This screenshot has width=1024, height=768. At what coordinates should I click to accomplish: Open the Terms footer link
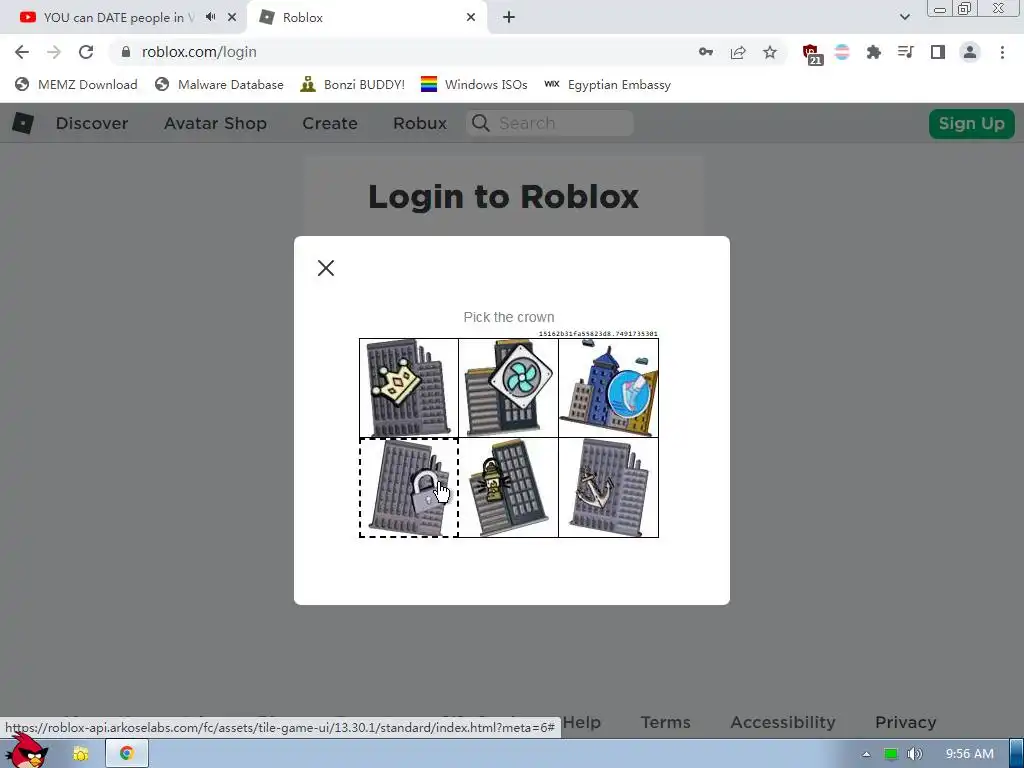(x=665, y=722)
